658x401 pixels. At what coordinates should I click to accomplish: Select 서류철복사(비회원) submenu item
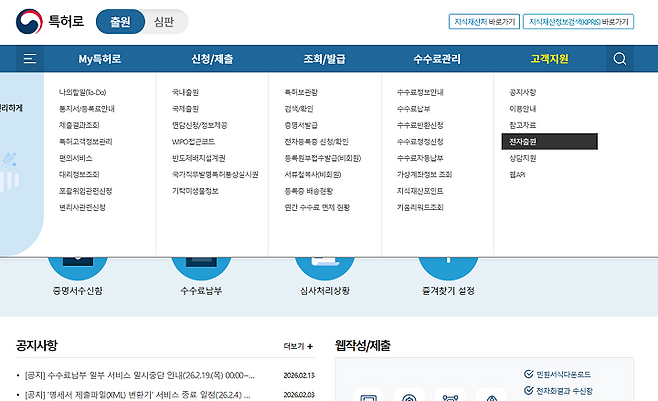[313, 174]
